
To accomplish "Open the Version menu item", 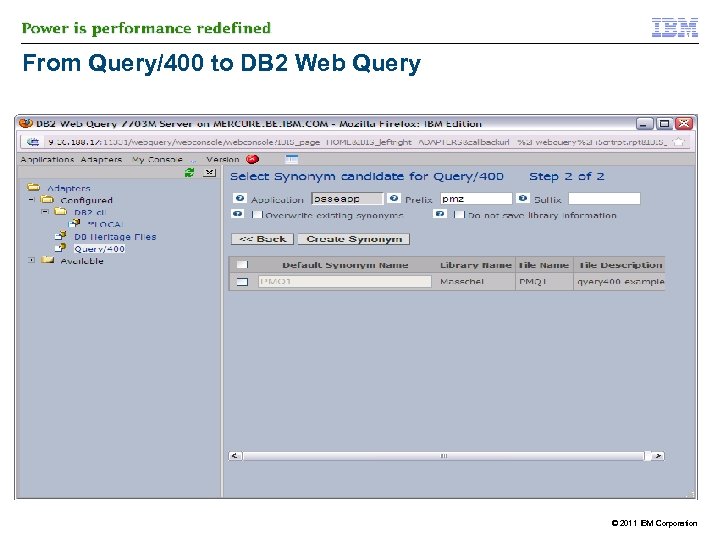I will pos(223,159).
